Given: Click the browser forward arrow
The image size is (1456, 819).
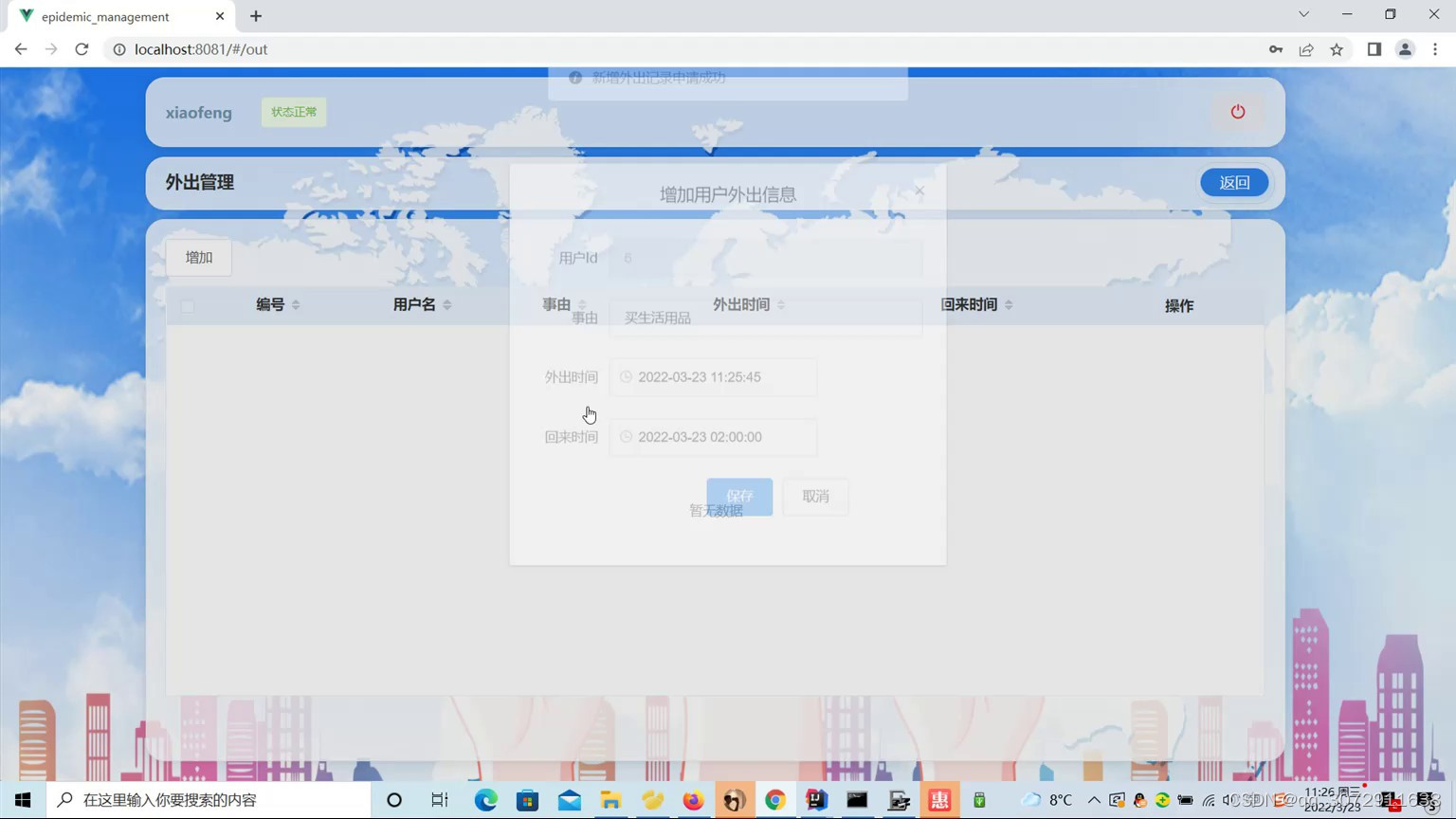Looking at the screenshot, I should 51,49.
